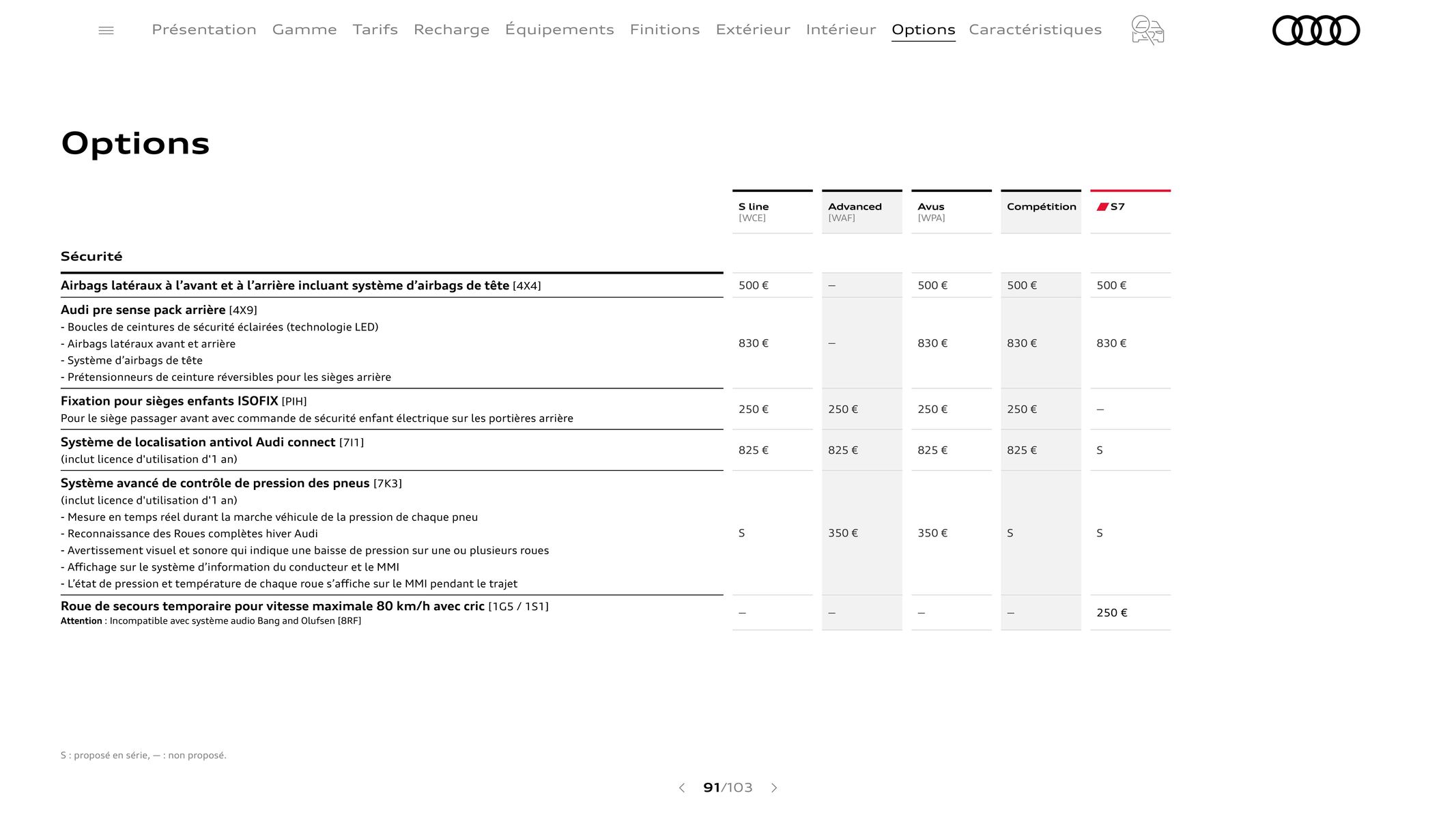
Task: Open the Intérieur tab
Action: point(841,29)
